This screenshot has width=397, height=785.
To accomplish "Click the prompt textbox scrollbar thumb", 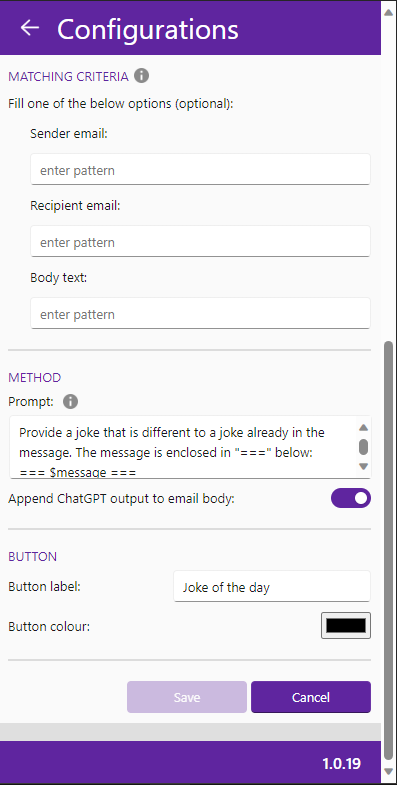I will coord(363,447).
